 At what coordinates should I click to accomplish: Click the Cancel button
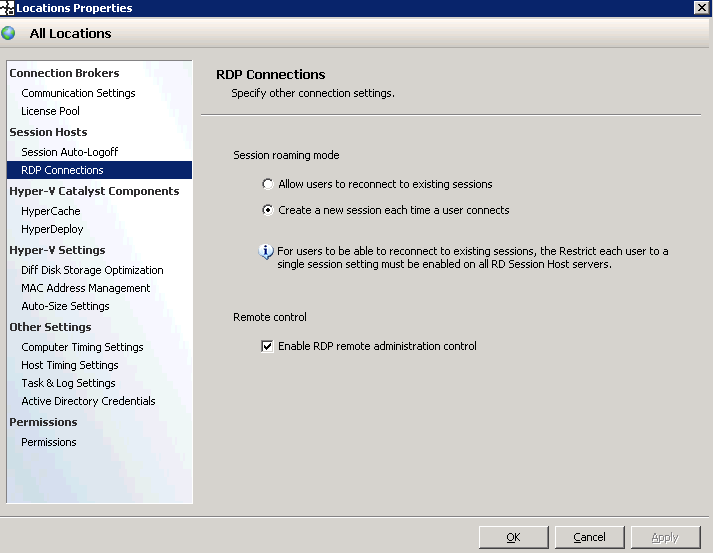coord(589,537)
